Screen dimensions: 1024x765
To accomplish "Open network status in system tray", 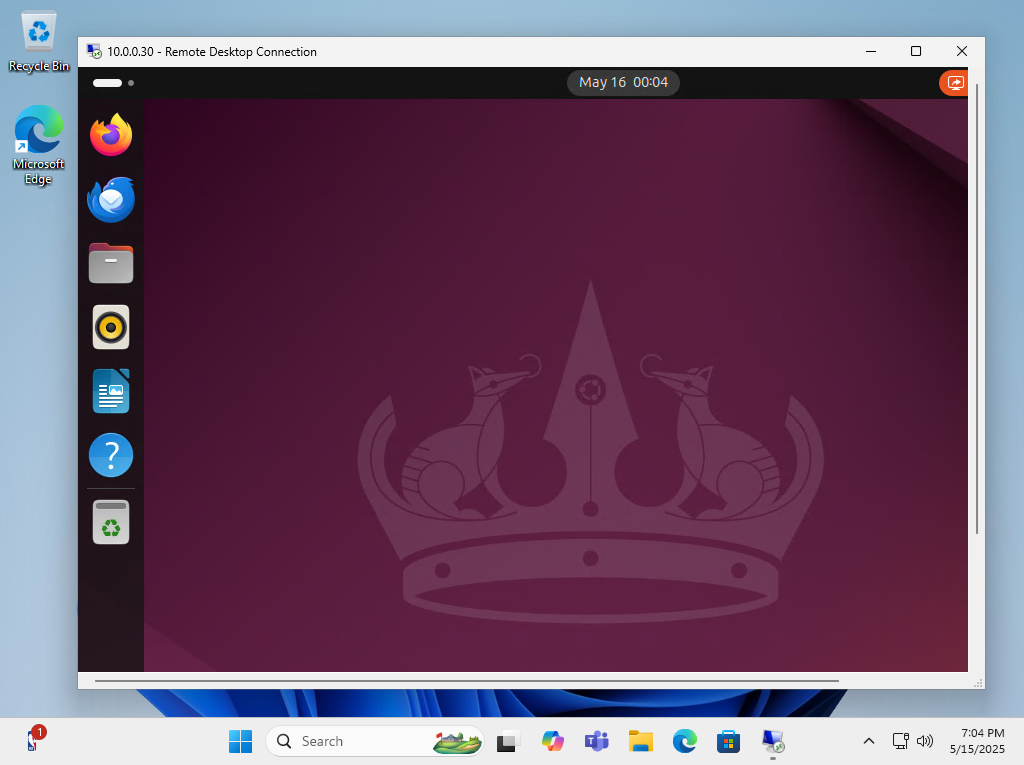I will pyautogui.click(x=901, y=741).
